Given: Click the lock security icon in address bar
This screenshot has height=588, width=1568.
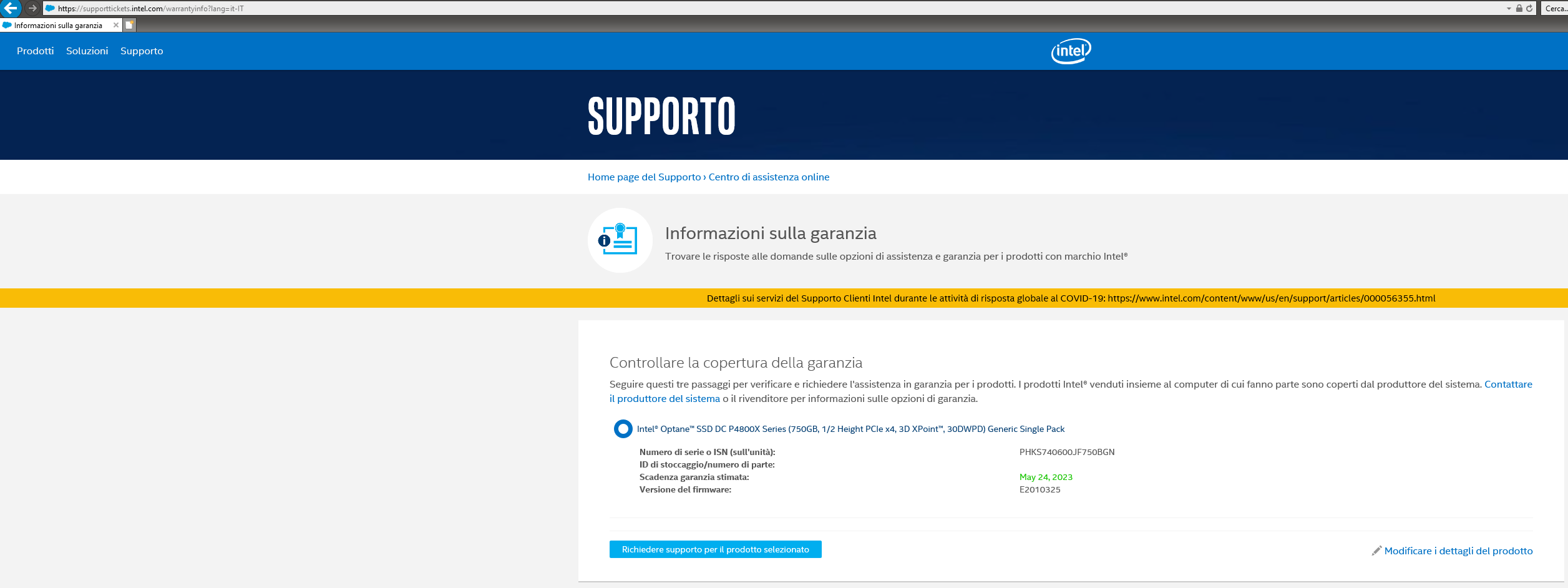Looking at the screenshot, I should coord(1519,8).
